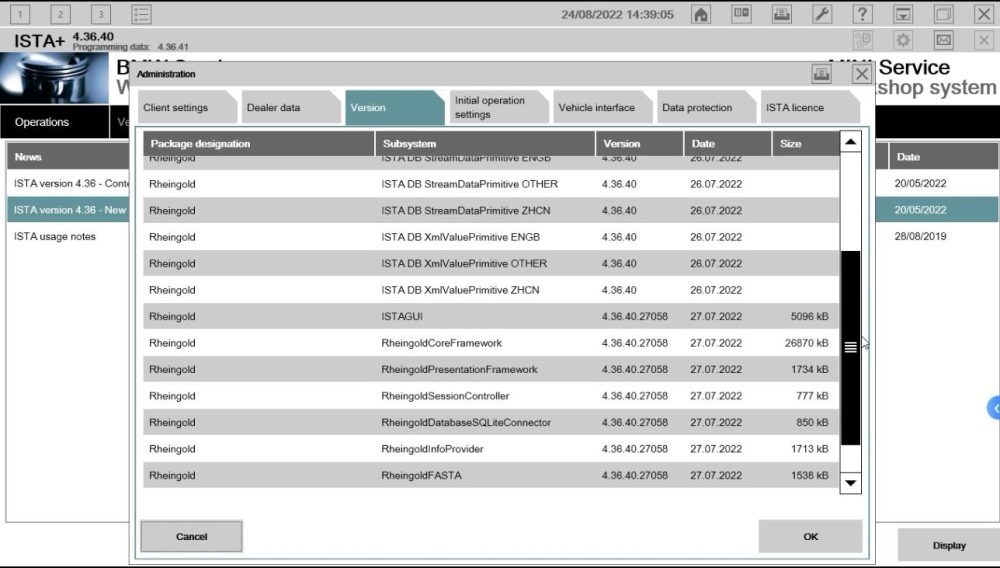Viewport: 1000px width, 568px height.
Task: Click the restore window icon in top bar
Action: [x=943, y=14]
